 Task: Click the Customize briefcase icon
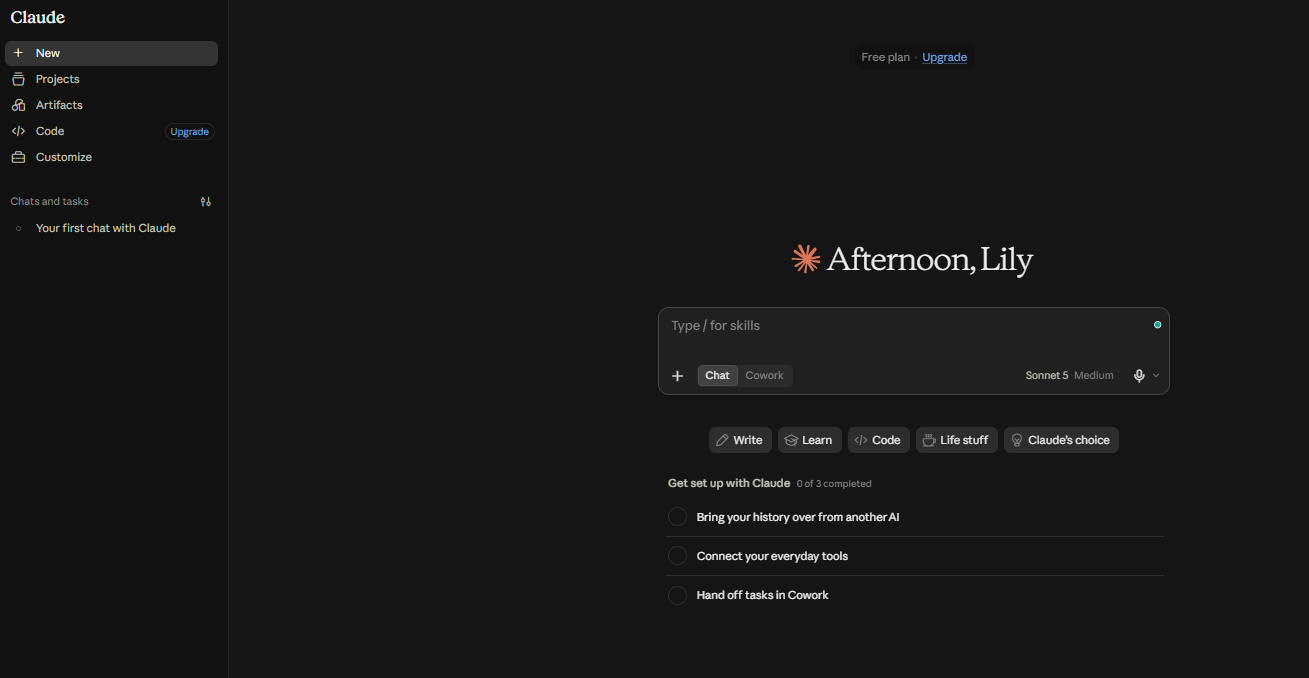[18, 157]
